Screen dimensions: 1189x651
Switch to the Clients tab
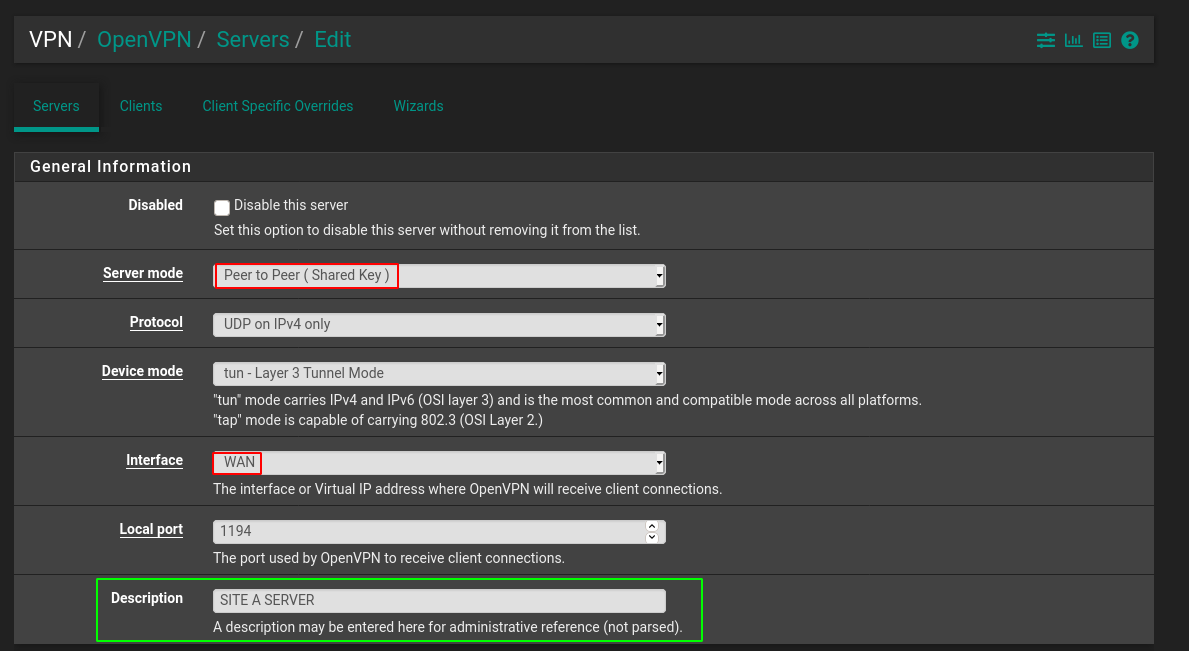(x=141, y=106)
